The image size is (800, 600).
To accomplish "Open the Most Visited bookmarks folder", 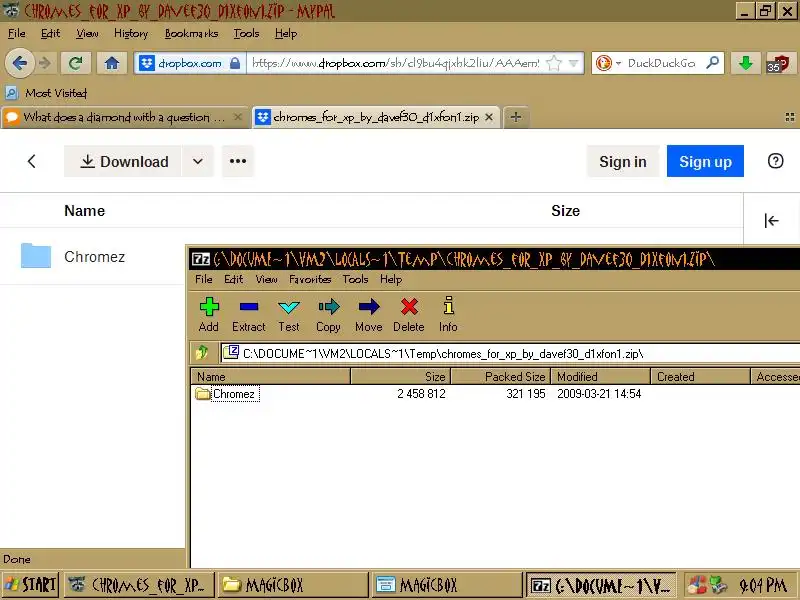I will (x=46, y=93).
